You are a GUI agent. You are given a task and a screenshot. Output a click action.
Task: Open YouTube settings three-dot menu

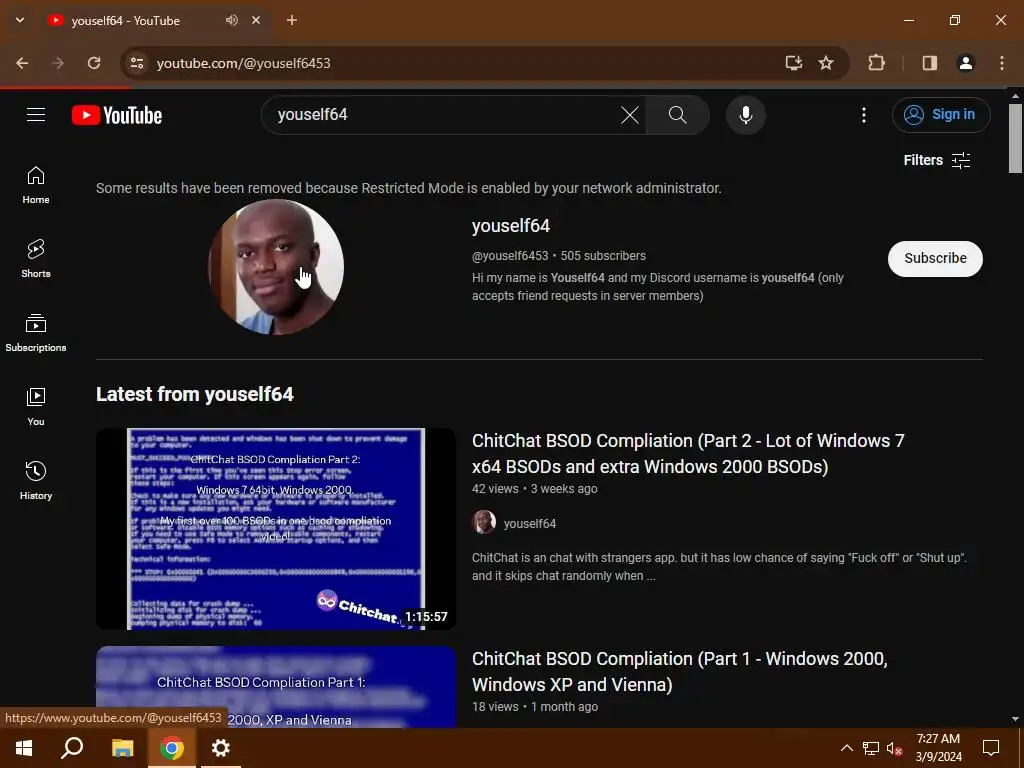point(864,115)
